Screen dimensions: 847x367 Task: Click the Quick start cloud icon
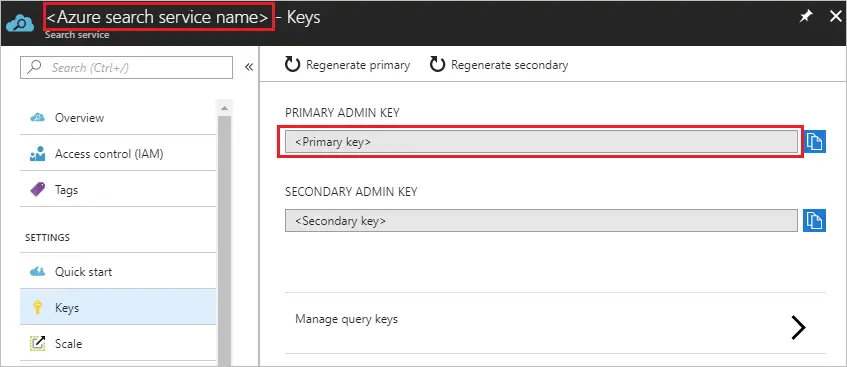pos(37,271)
